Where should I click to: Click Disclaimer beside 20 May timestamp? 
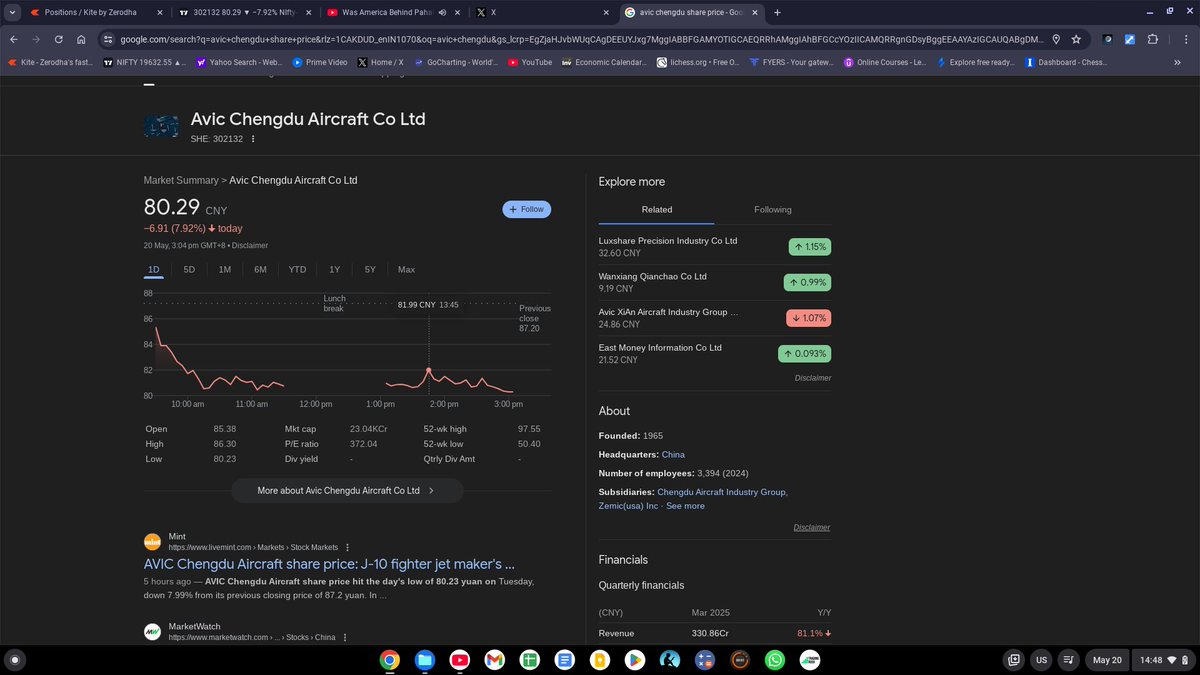point(250,245)
